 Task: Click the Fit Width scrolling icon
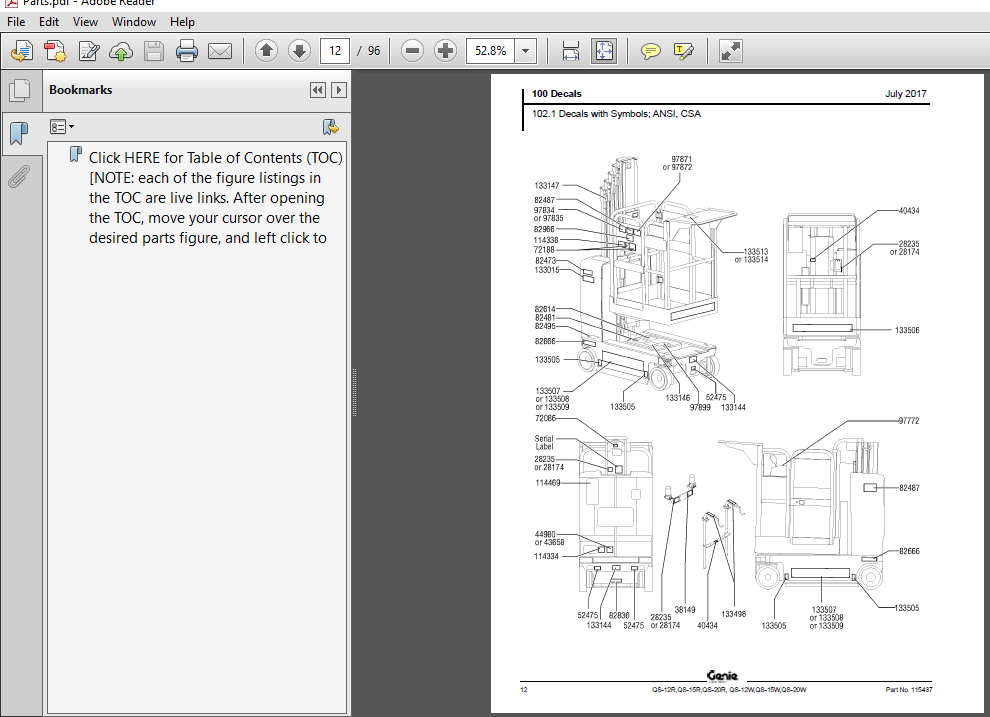pyautogui.click(x=571, y=51)
